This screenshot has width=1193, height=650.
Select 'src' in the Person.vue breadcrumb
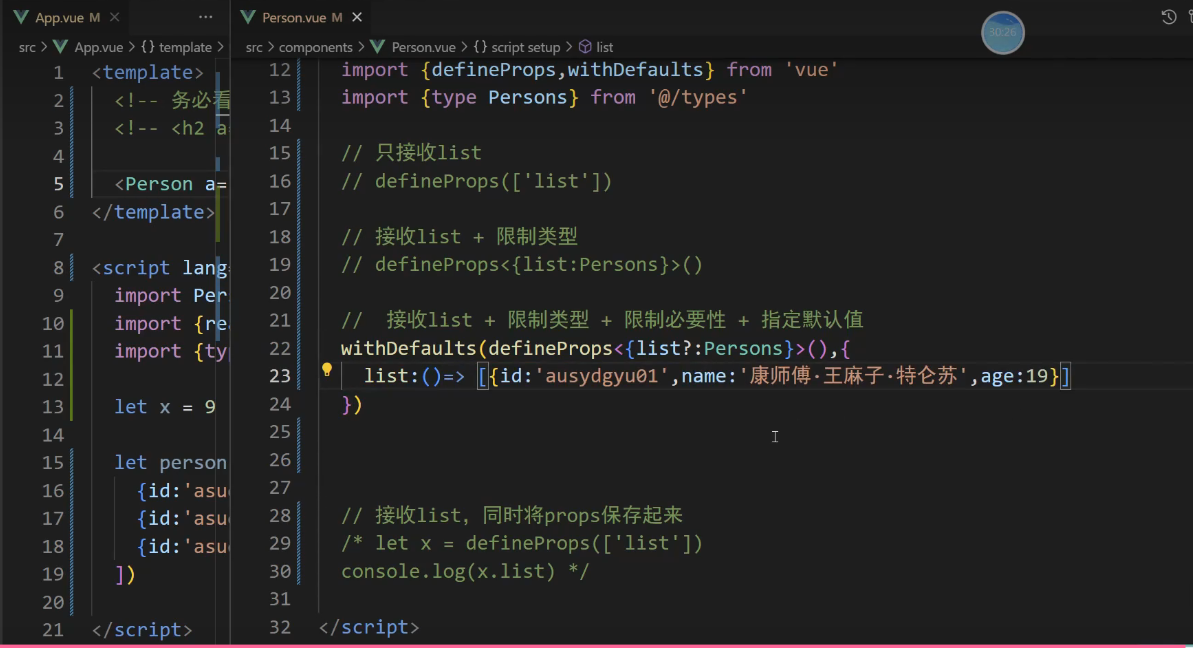coord(254,47)
